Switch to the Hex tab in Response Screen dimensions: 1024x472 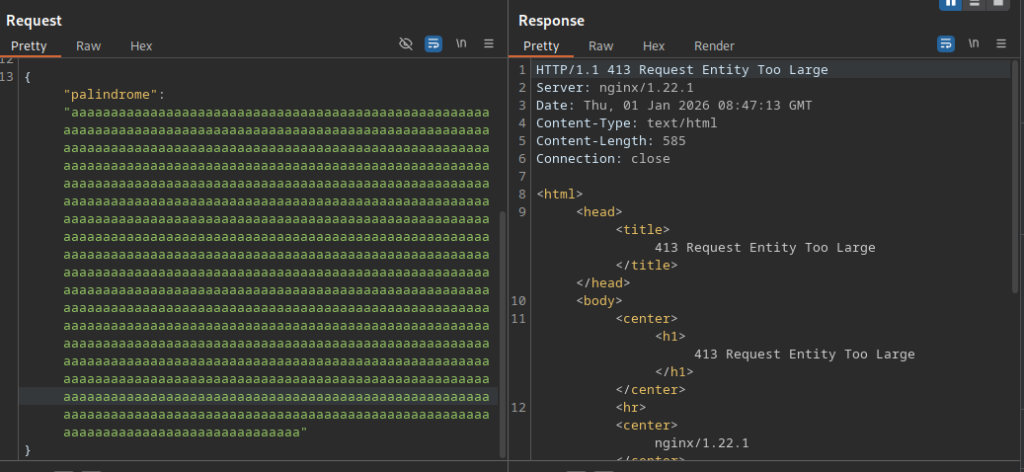pyautogui.click(x=654, y=46)
